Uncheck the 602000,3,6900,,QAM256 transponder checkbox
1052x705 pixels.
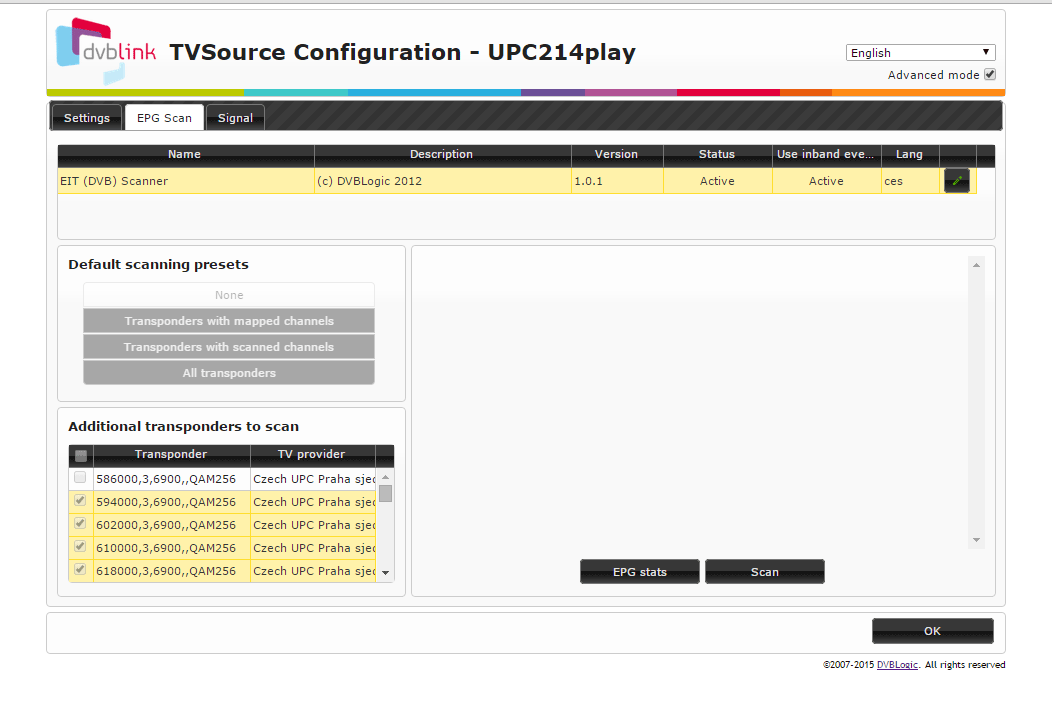pos(80,523)
